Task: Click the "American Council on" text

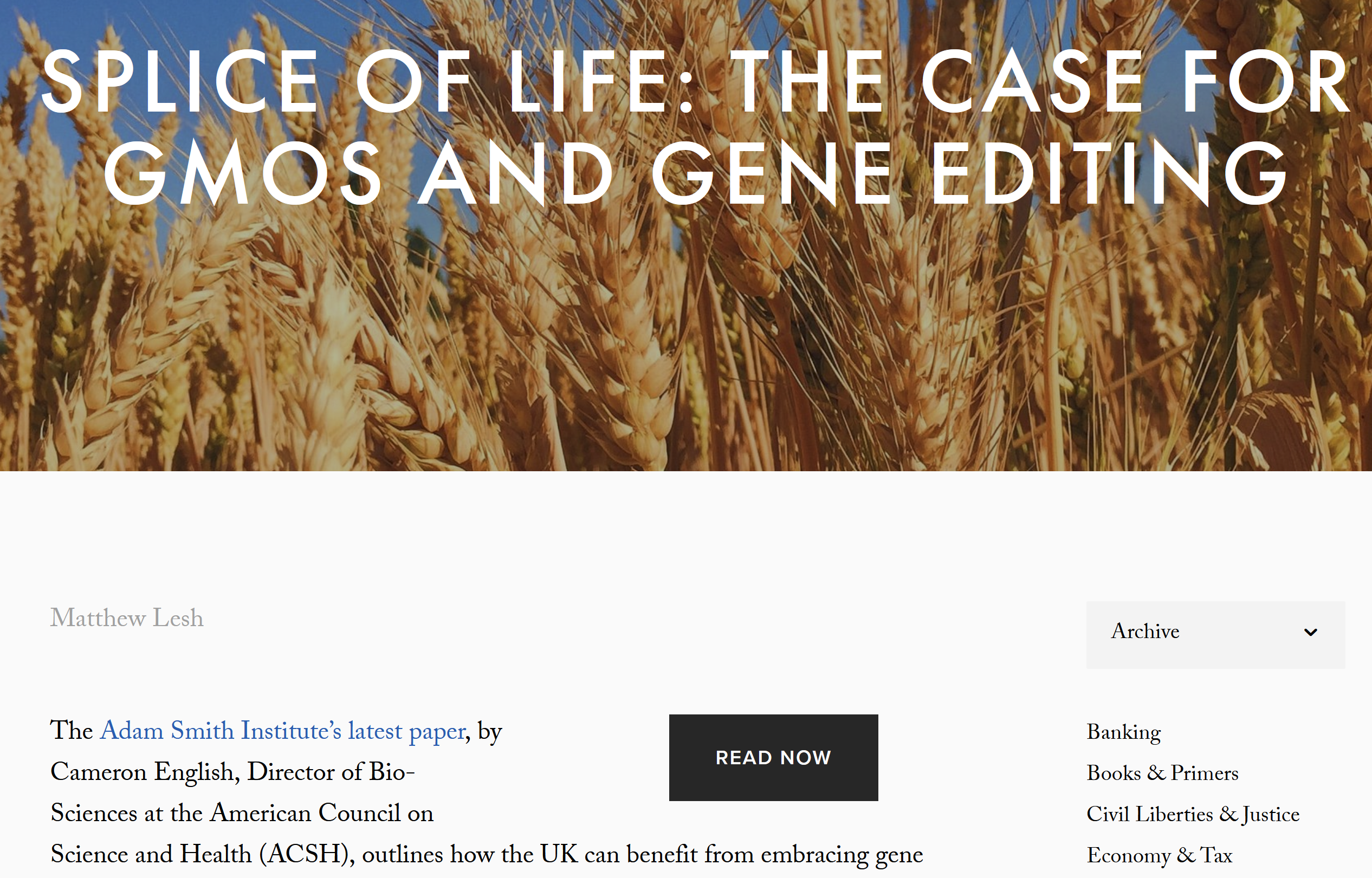Action: [x=322, y=814]
